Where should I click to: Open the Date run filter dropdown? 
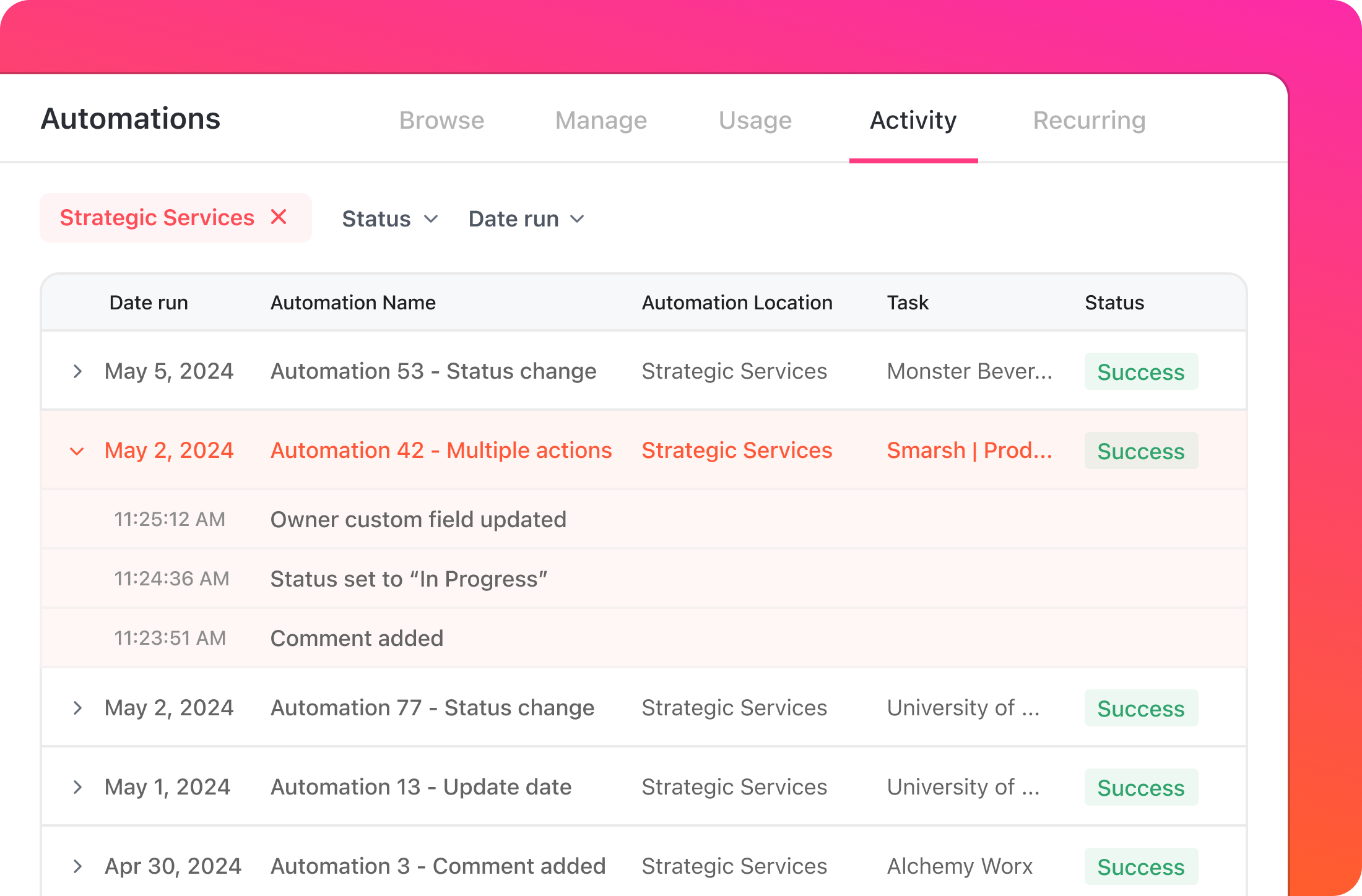click(x=526, y=218)
